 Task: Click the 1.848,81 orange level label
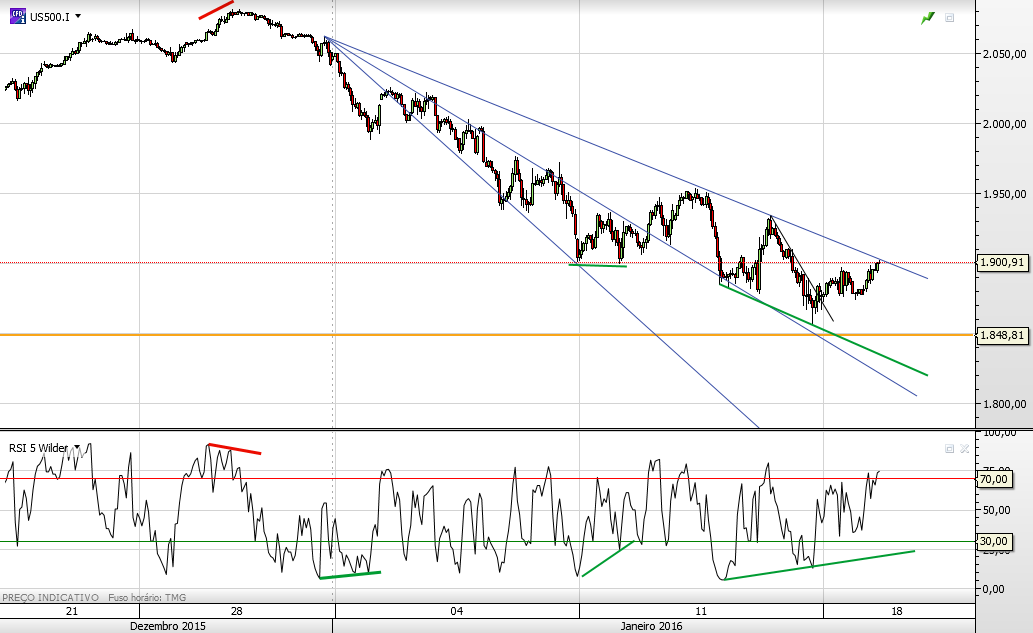(x=1002, y=335)
